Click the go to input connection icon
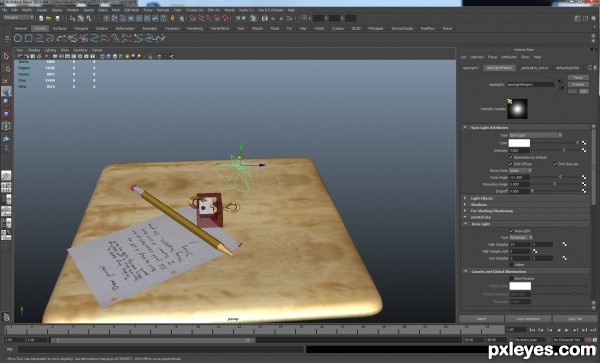The width and height of the screenshot is (600, 363). pos(560,81)
